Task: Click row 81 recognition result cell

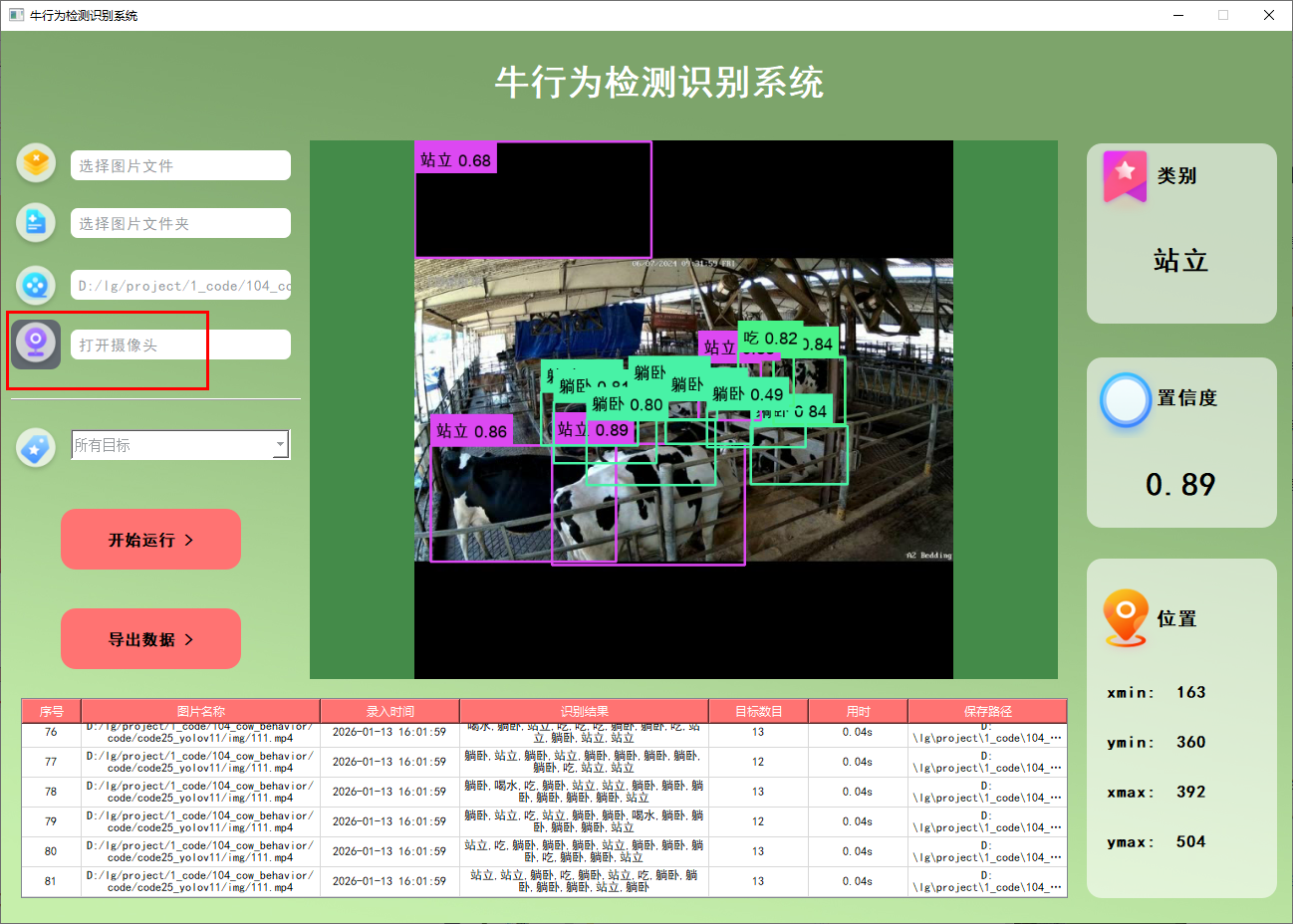Action: (584, 881)
